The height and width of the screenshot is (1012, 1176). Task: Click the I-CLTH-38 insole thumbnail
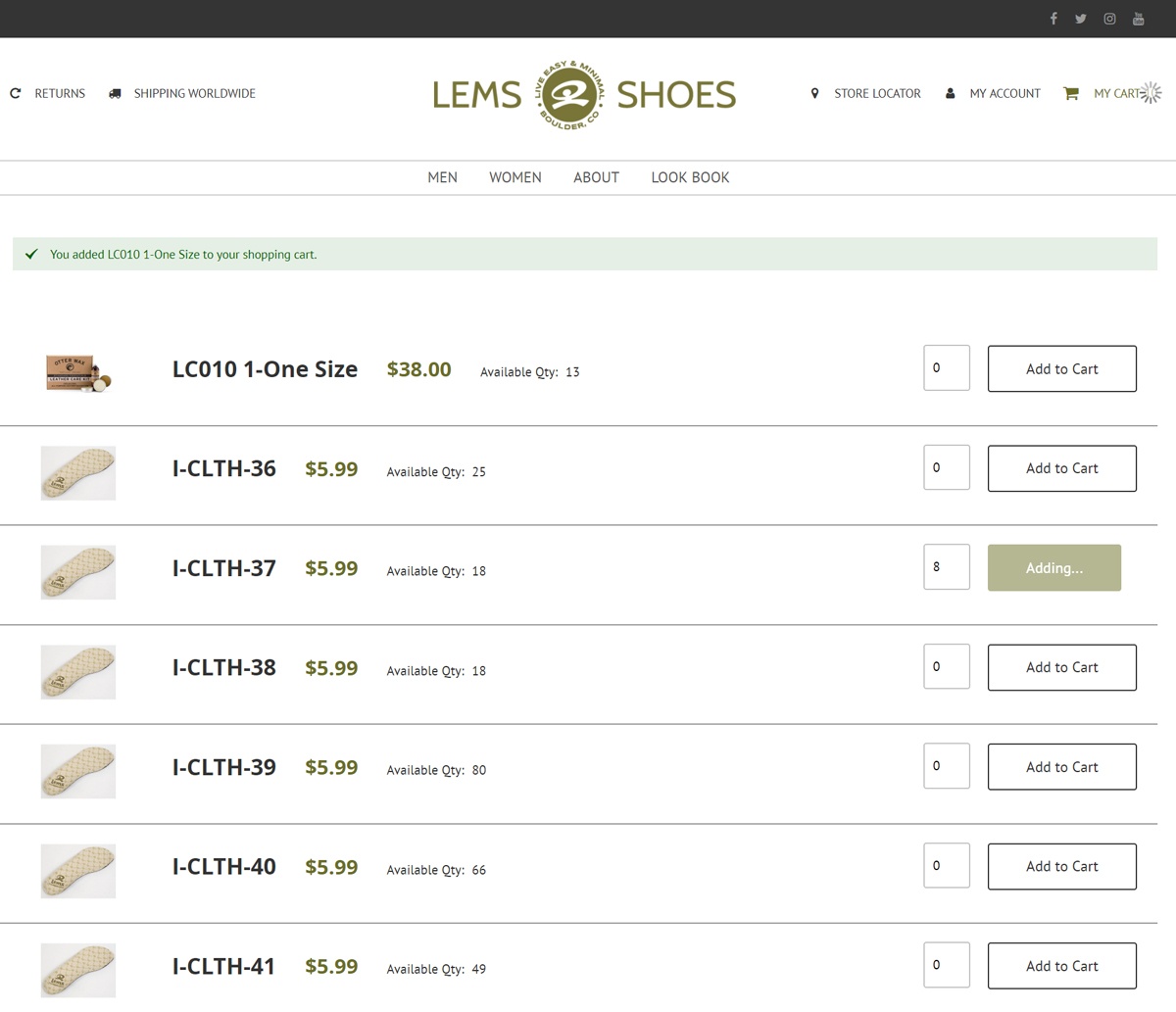[x=78, y=672]
